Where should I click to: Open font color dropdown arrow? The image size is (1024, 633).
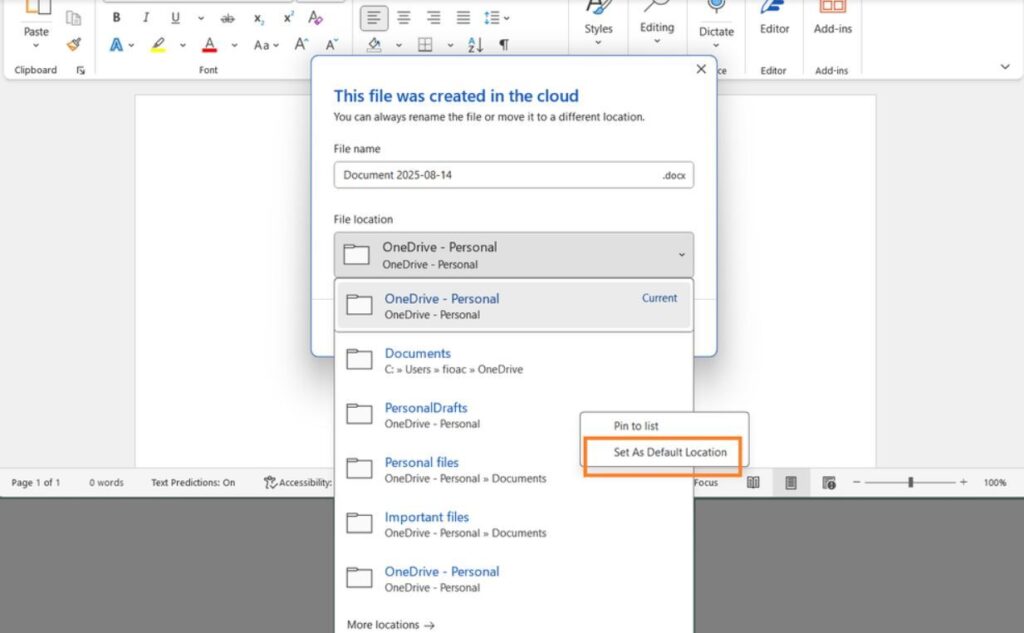point(234,45)
